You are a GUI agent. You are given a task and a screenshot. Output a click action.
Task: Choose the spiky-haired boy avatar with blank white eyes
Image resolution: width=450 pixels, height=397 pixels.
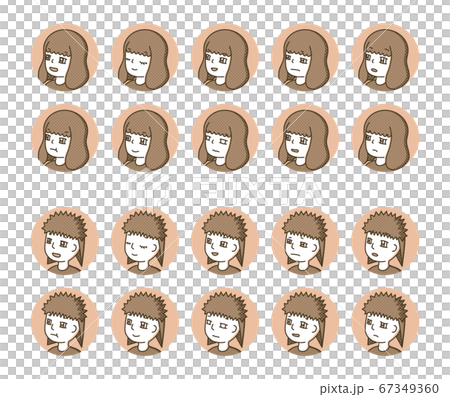[225, 322]
